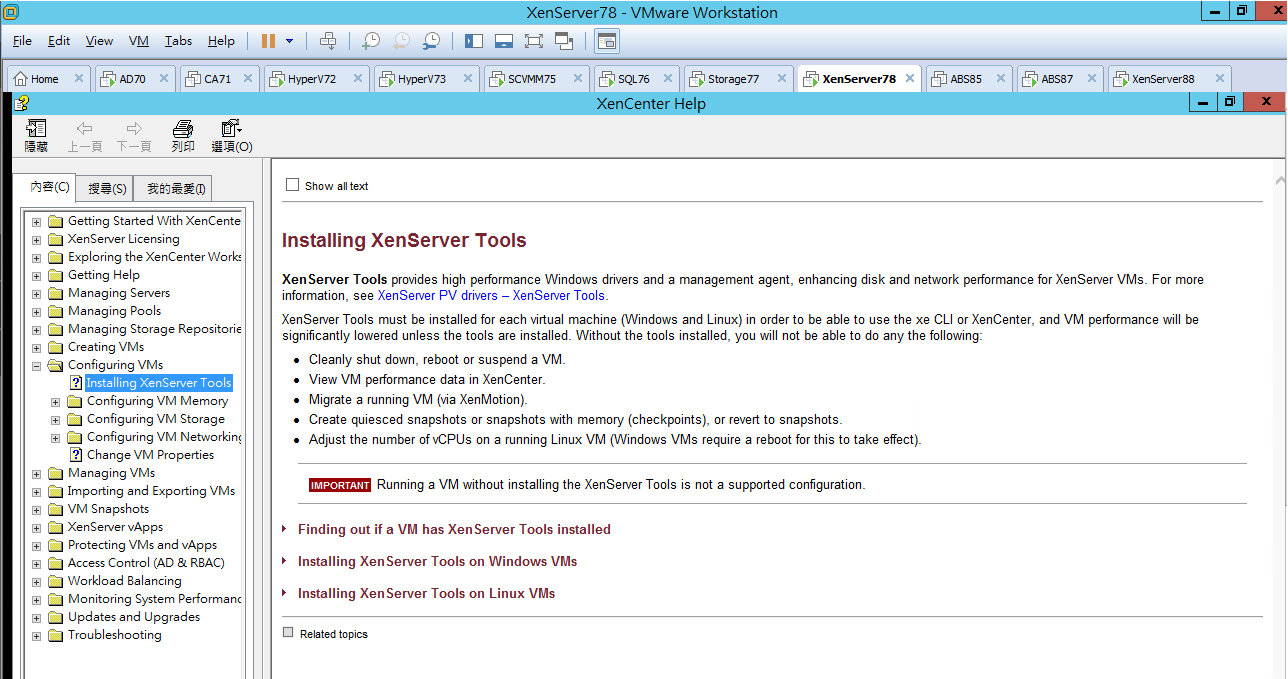The image size is (1288, 679).
Task: Select the Change VM Properties topic
Action: coord(150,455)
